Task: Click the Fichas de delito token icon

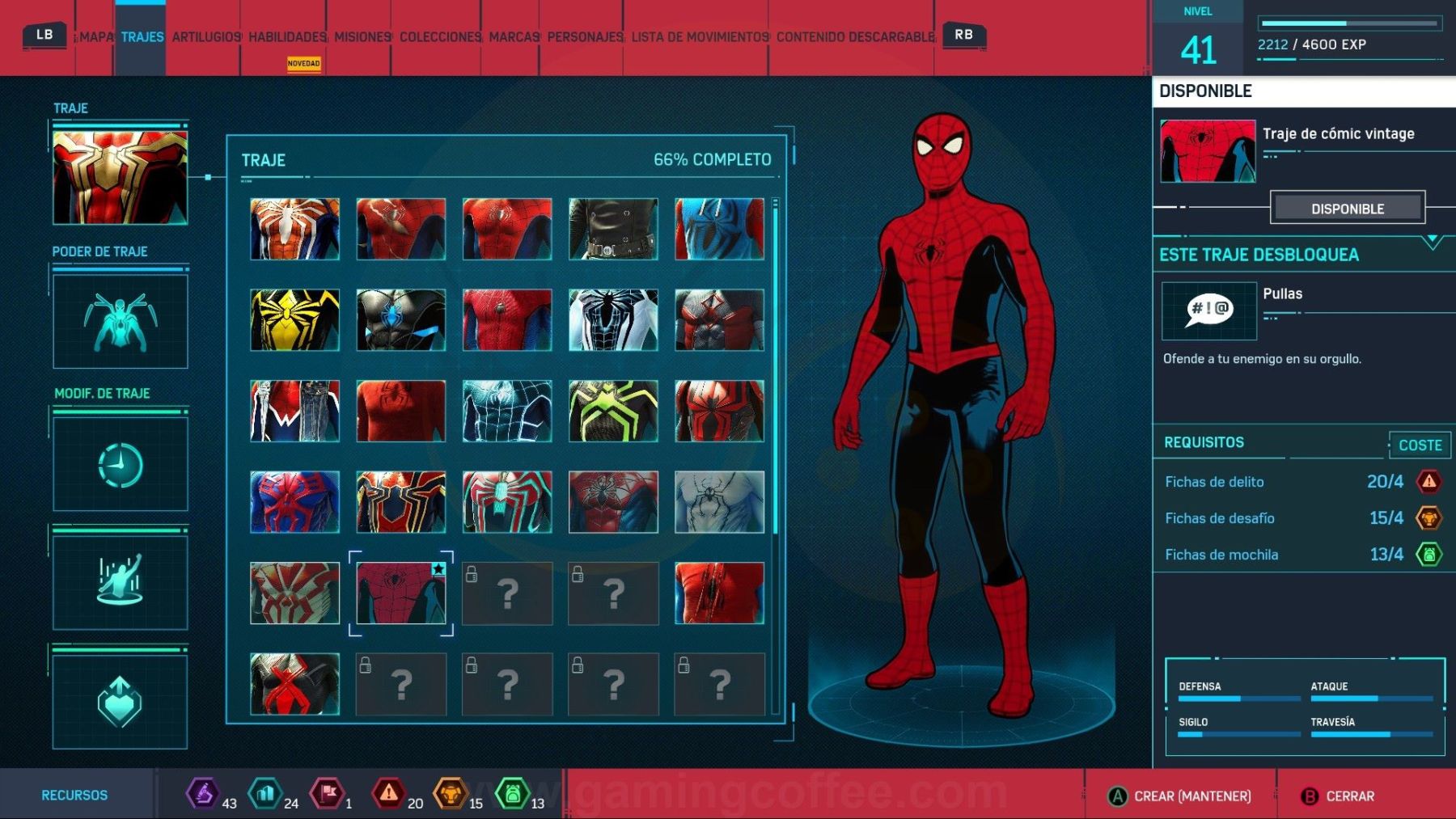Action: (x=1429, y=482)
